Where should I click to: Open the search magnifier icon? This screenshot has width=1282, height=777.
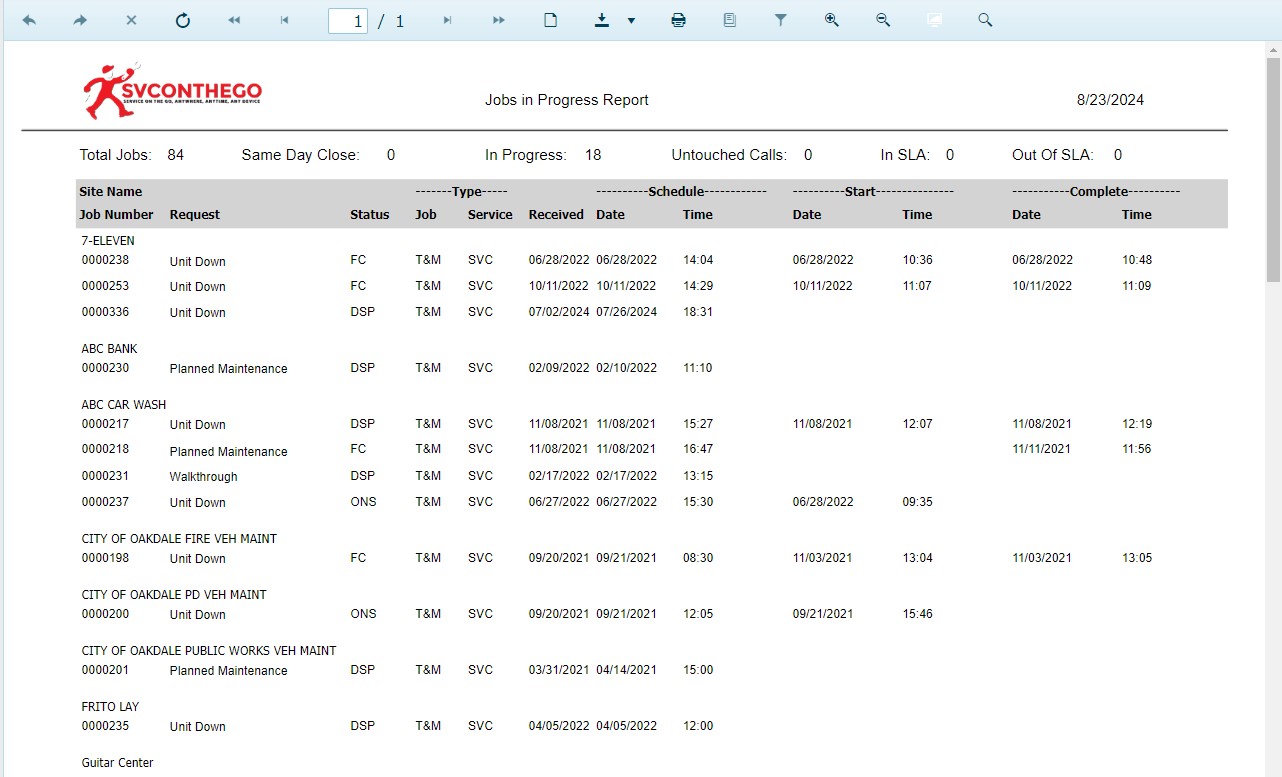pyautogui.click(x=985, y=20)
